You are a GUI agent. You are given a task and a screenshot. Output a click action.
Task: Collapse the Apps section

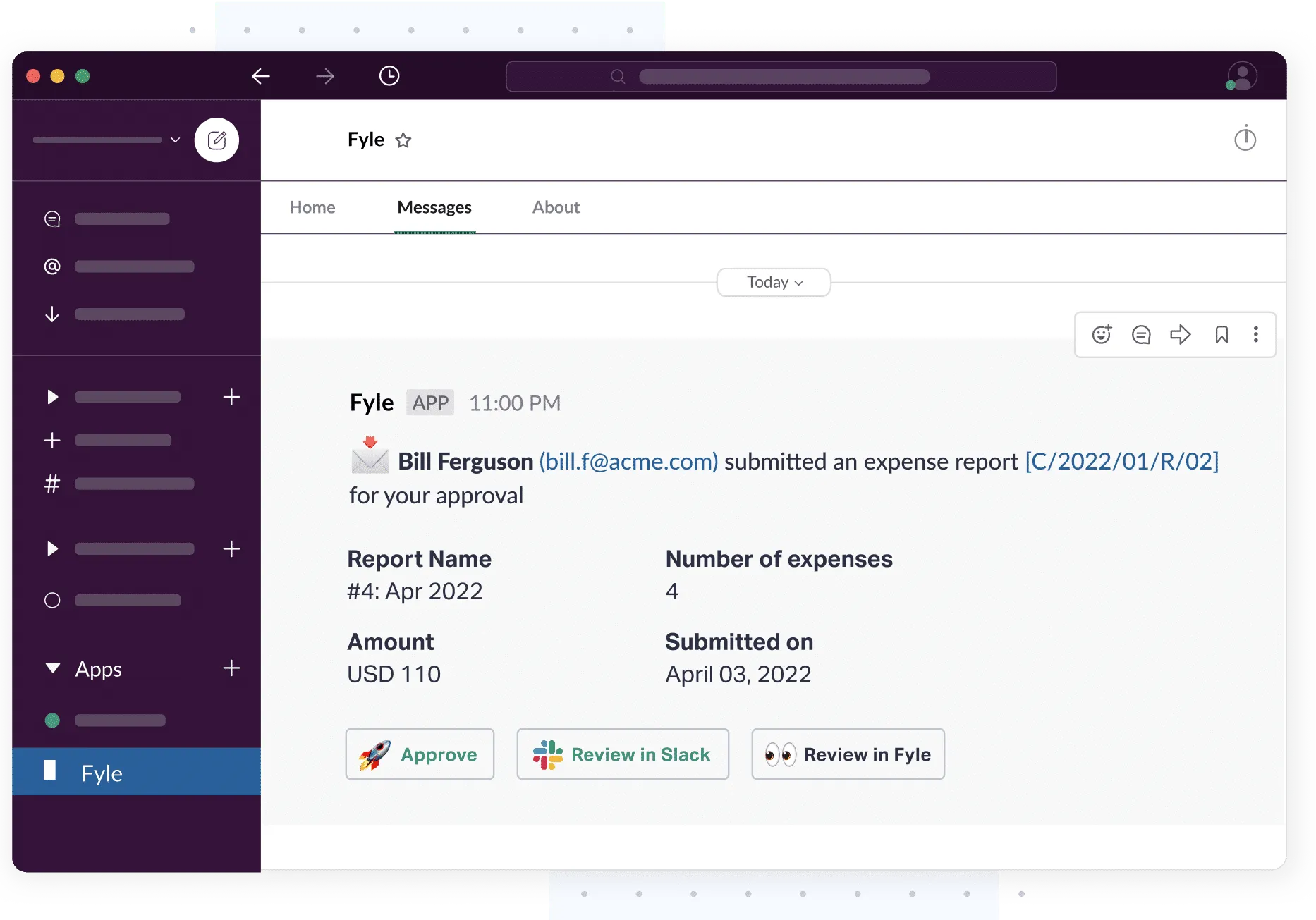(x=52, y=668)
